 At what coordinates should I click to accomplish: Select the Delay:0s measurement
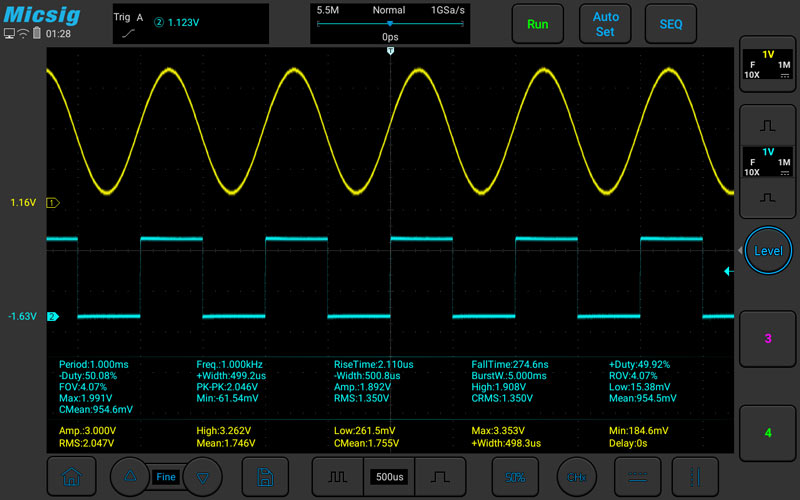[x=628, y=443]
